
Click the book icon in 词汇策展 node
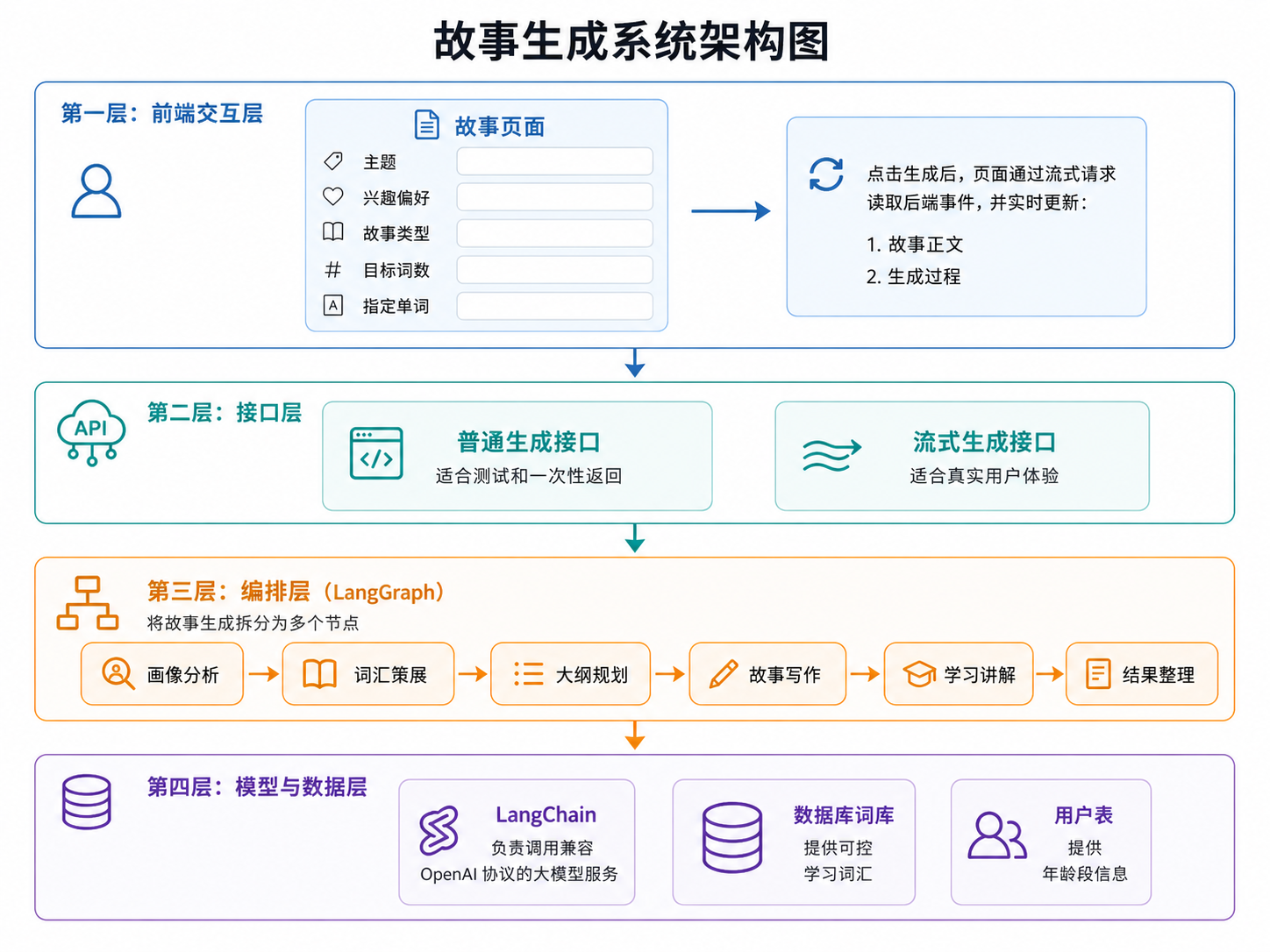pos(319,674)
